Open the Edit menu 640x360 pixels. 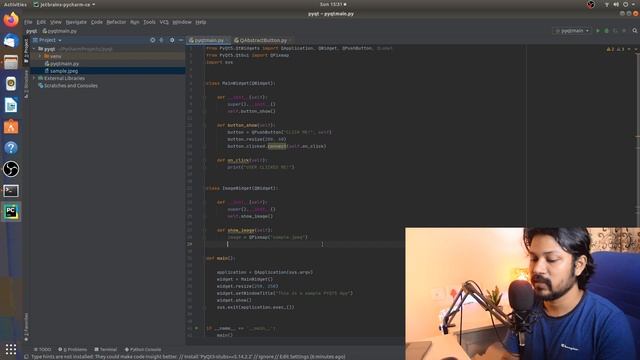coord(41,22)
